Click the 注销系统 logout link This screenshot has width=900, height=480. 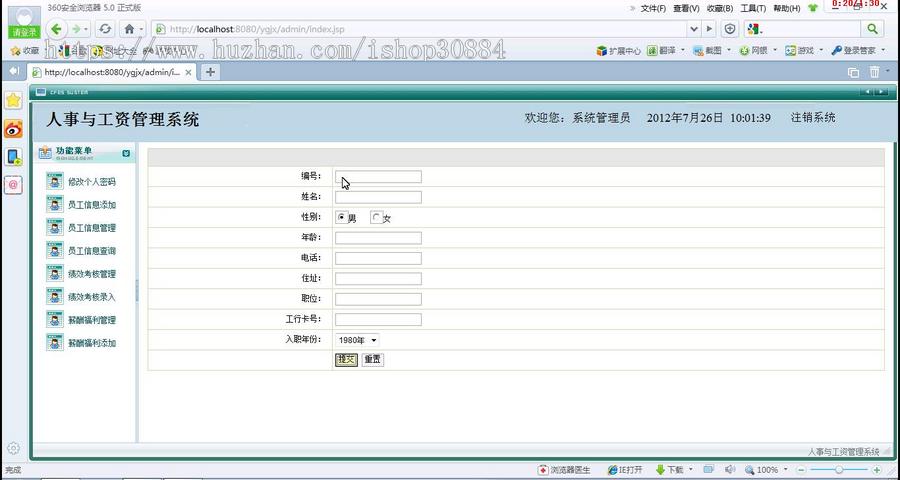(x=813, y=118)
